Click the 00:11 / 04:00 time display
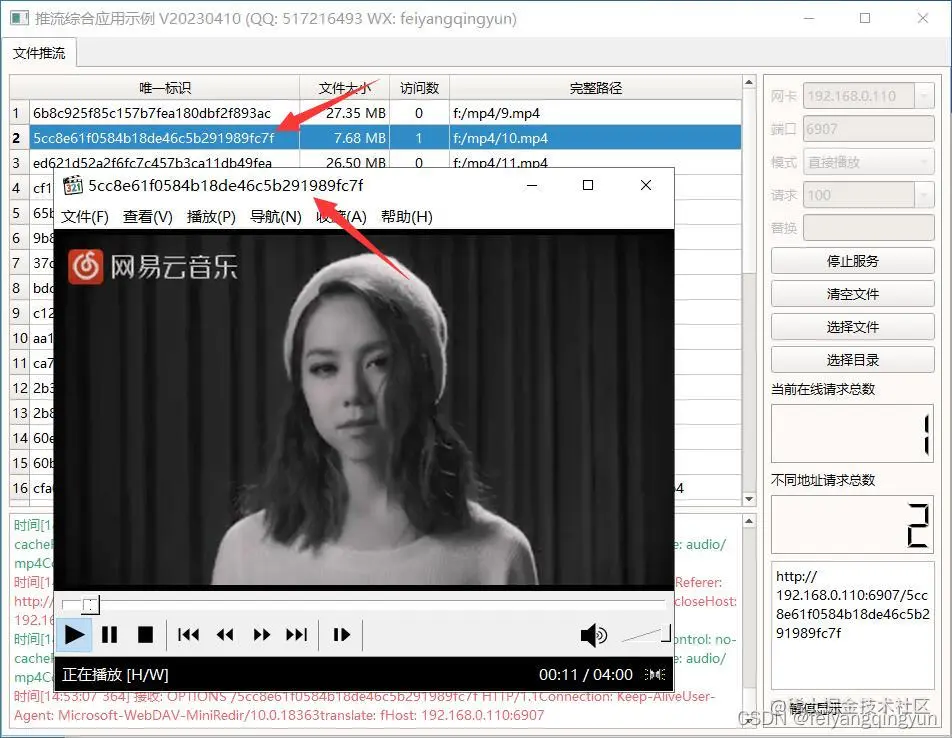Screen dimensions: 952x738 (585, 674)
